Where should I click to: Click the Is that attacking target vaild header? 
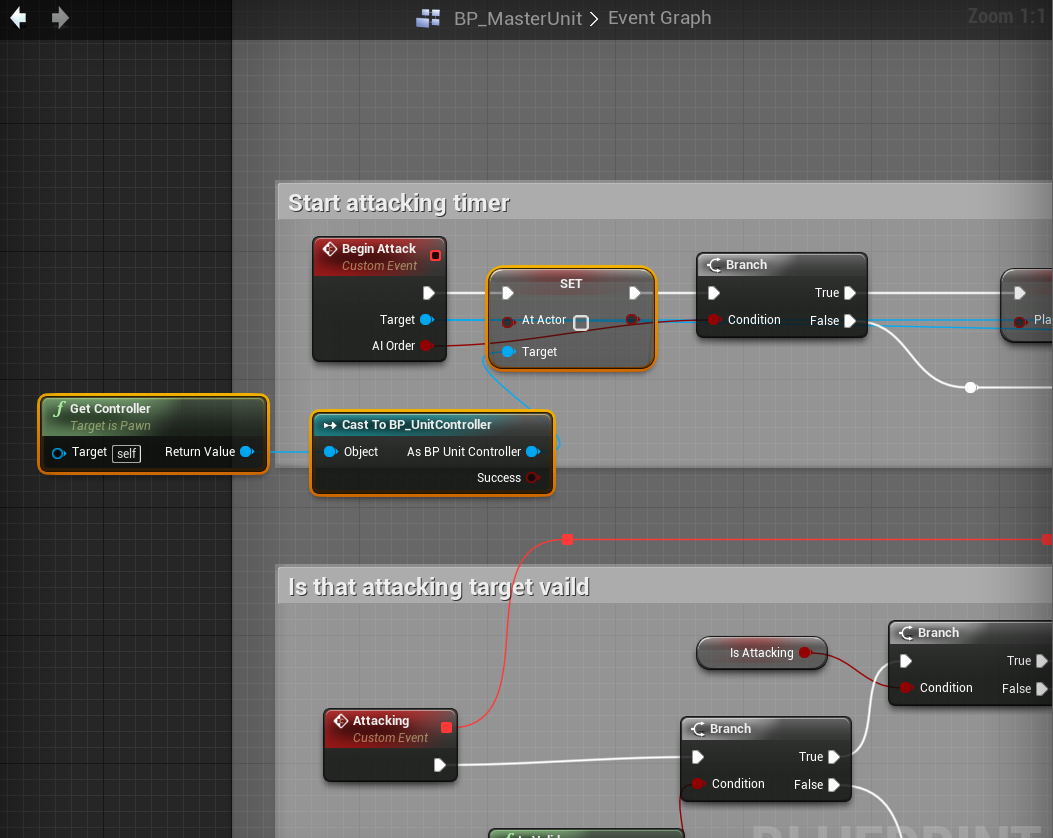(438, 587)
